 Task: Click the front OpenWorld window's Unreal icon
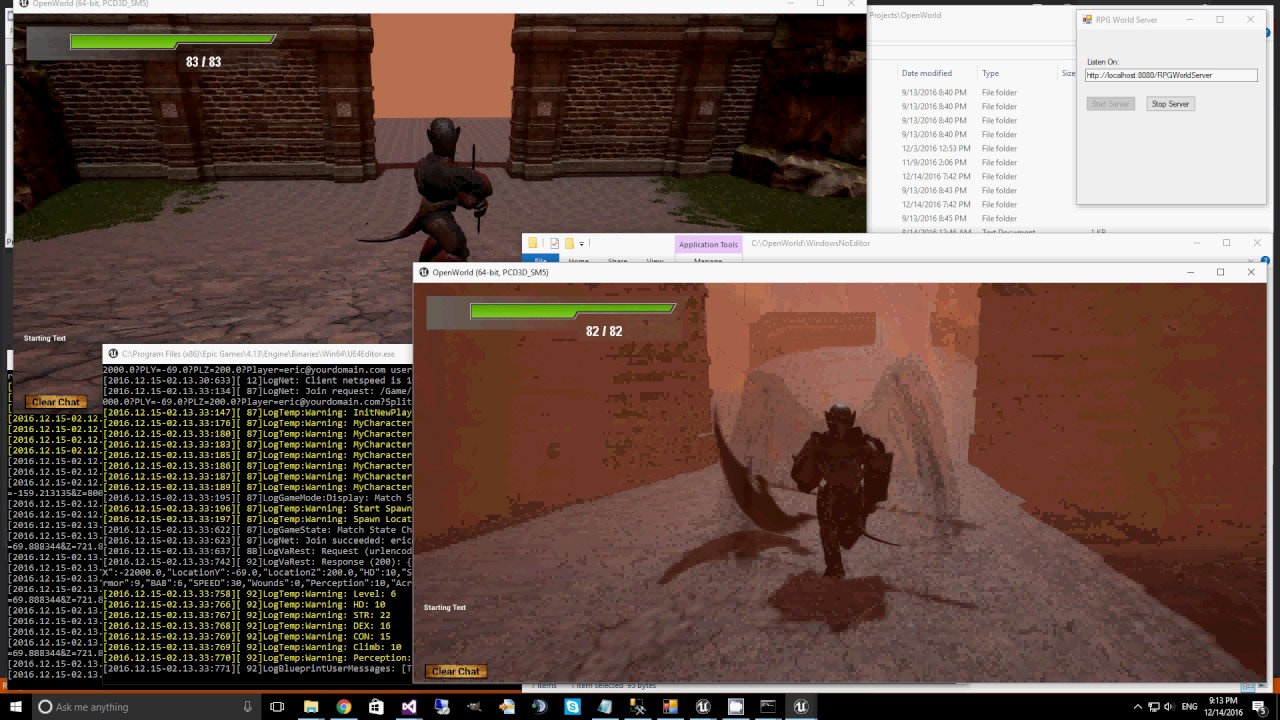click(x=424, y=272)
